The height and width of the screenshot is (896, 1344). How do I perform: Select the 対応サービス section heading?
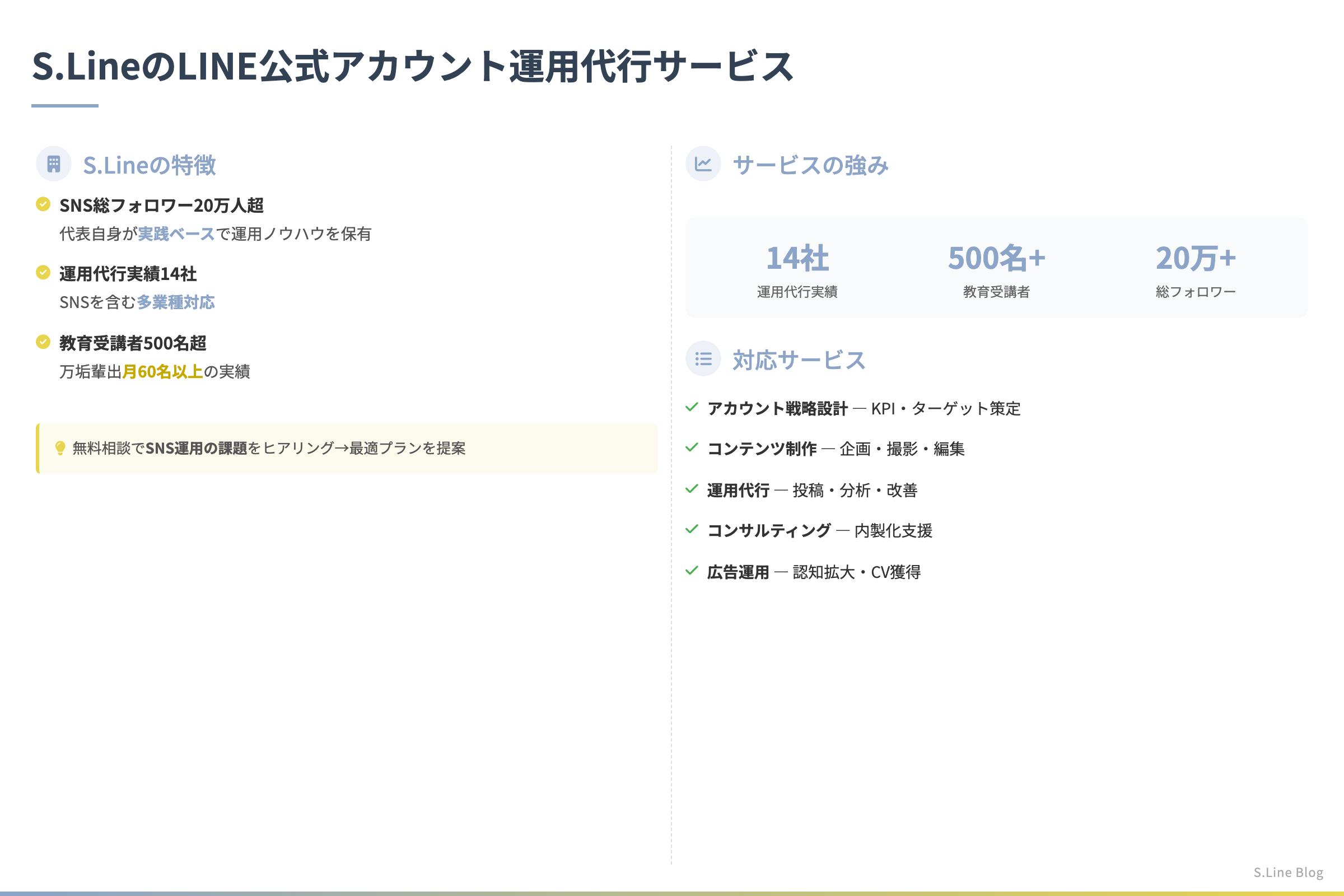click(799, 360)
